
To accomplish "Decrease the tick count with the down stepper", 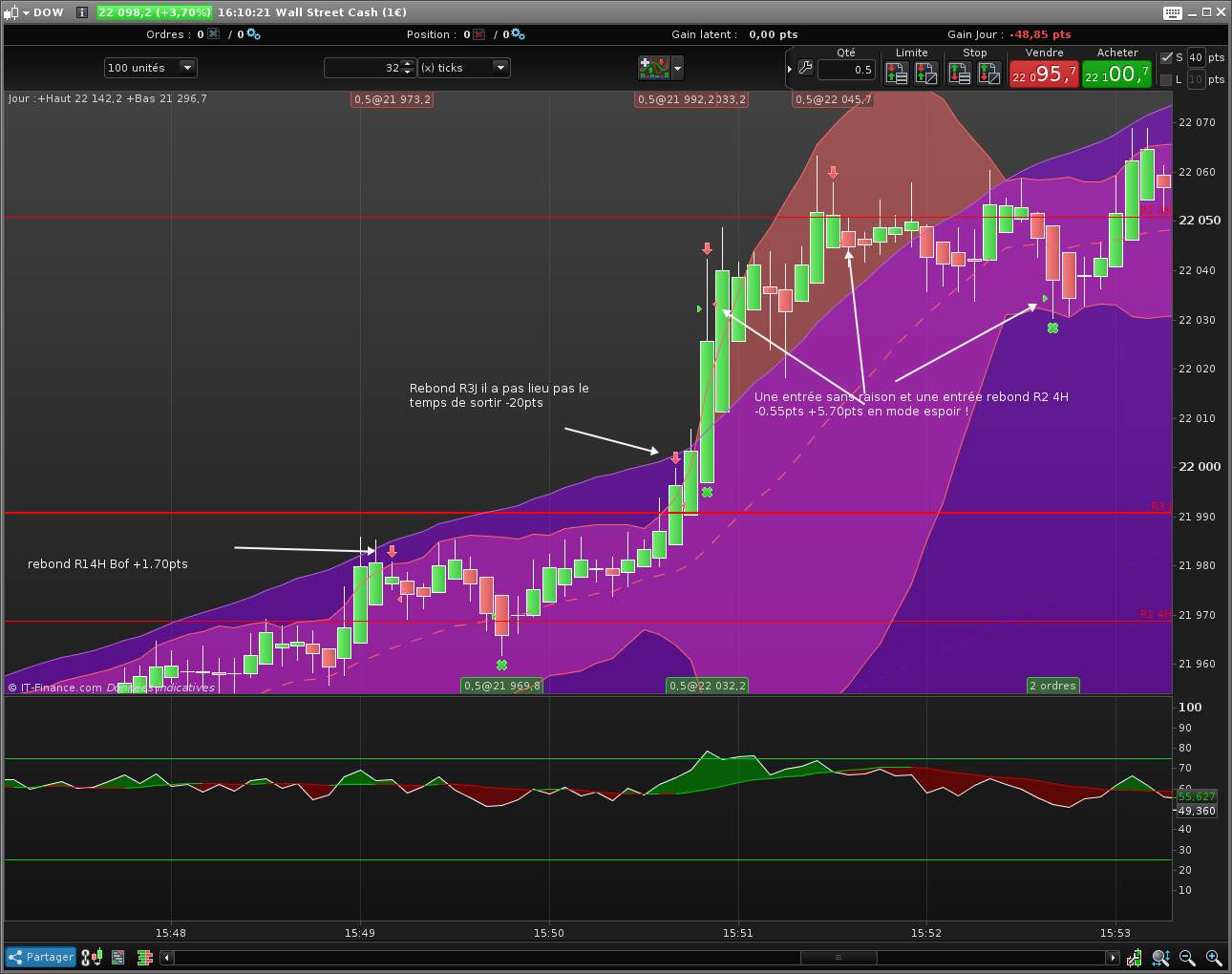I will click(x=408, y=73).
